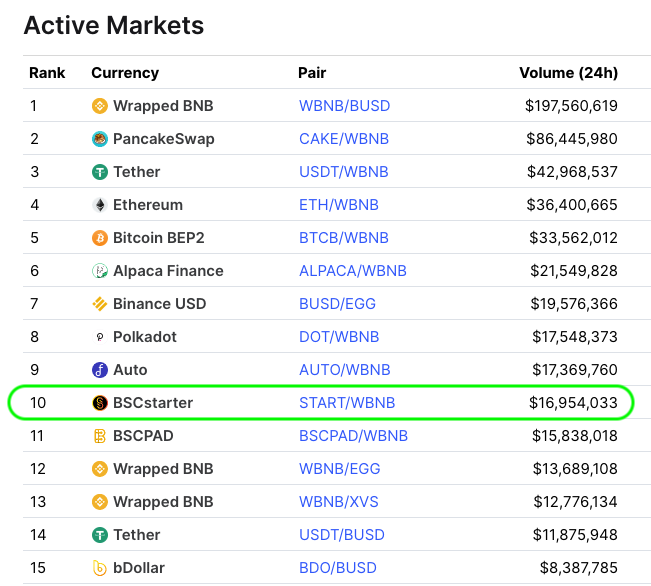Click the Auto blue icon
The width and height of the screenshot is (651, 586).
pyautogui.click(x=100, y=370)
